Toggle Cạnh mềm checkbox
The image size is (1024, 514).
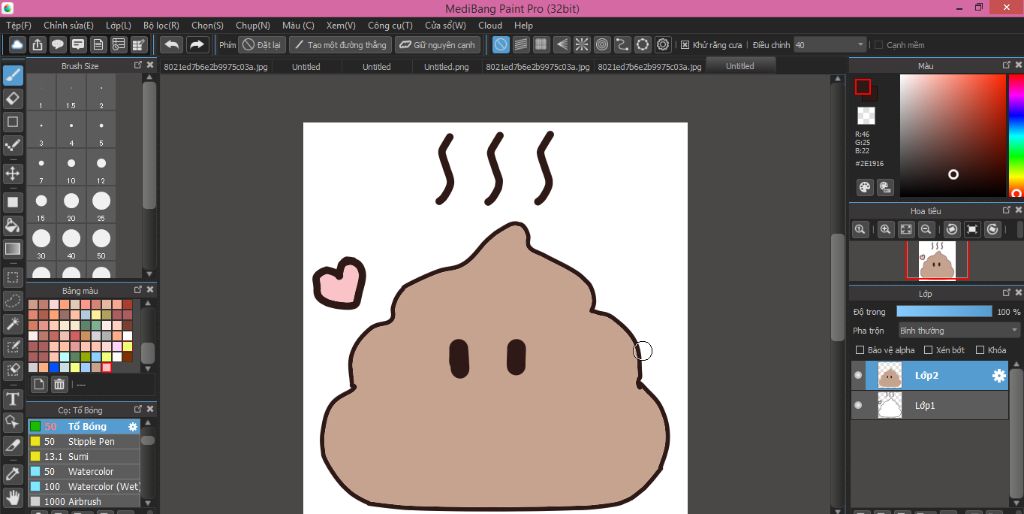coord(879,45)
